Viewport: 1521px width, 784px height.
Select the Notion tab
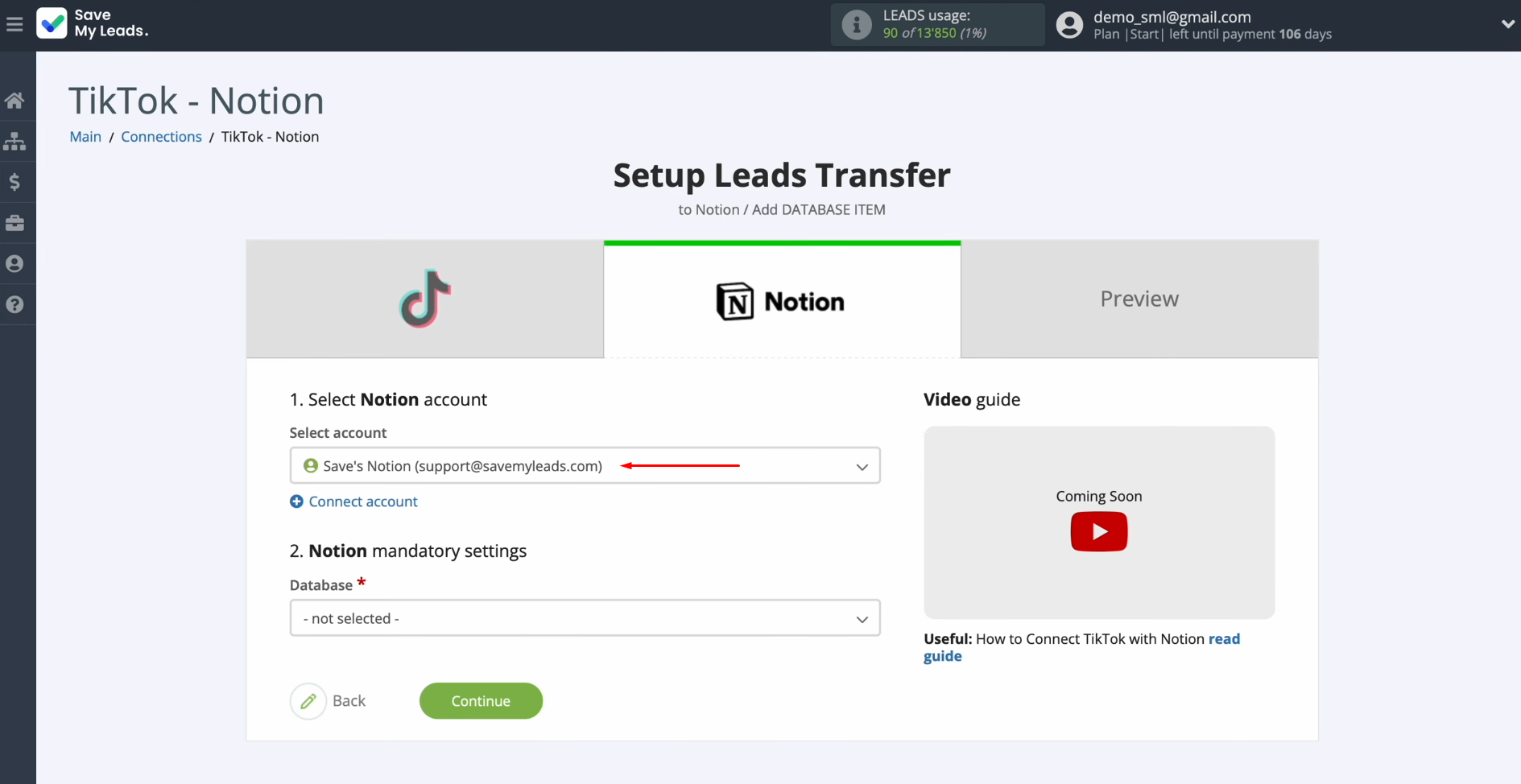point(782,299)
